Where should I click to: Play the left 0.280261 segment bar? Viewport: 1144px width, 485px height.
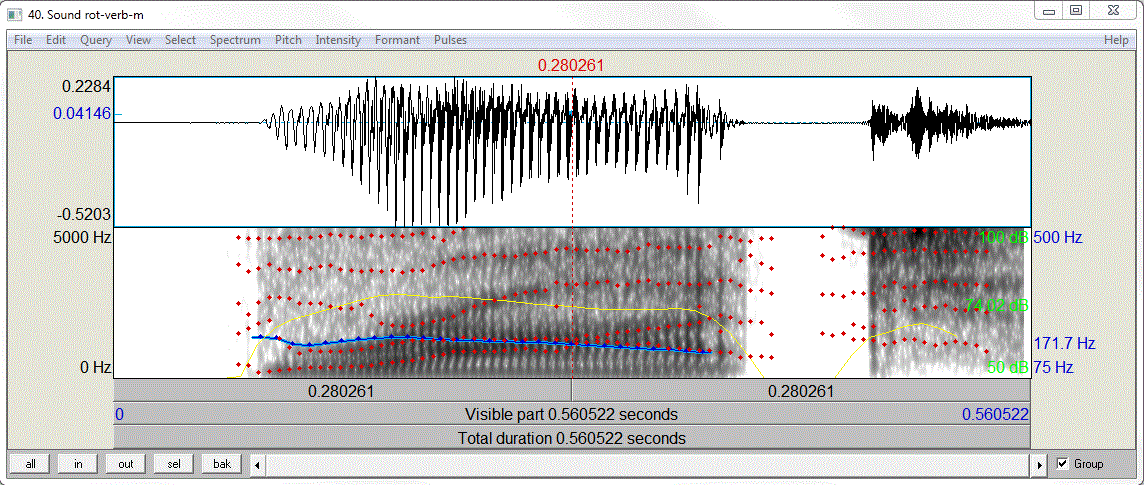click(x=342, y=390)
